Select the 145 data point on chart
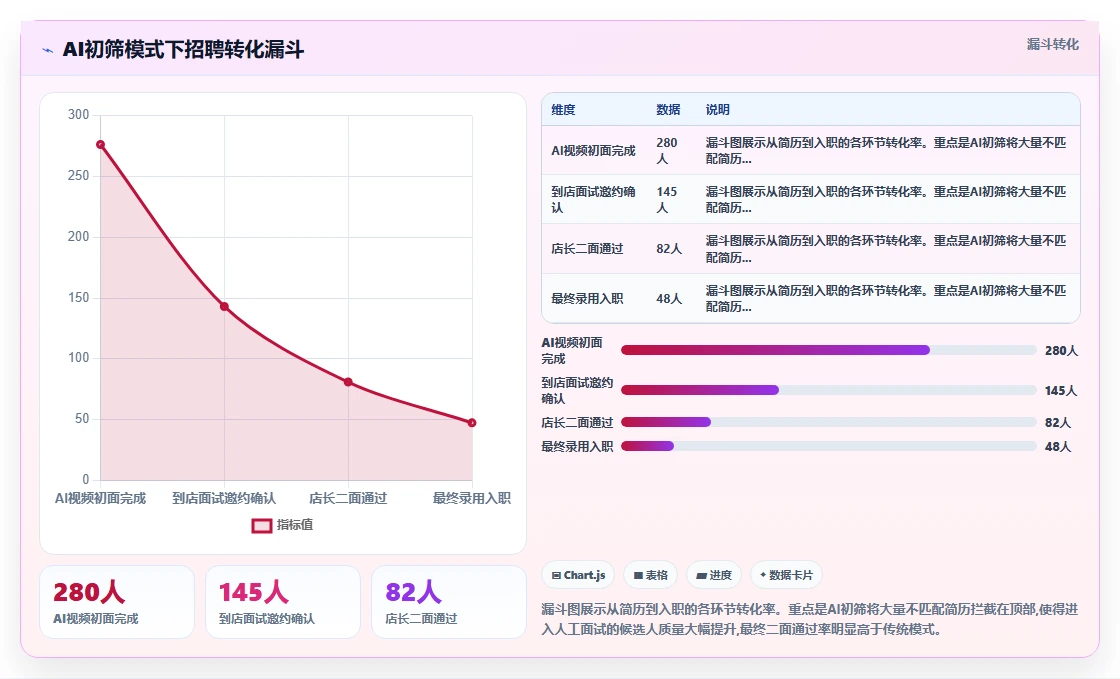1120x679 pixels. pos(224,306)
